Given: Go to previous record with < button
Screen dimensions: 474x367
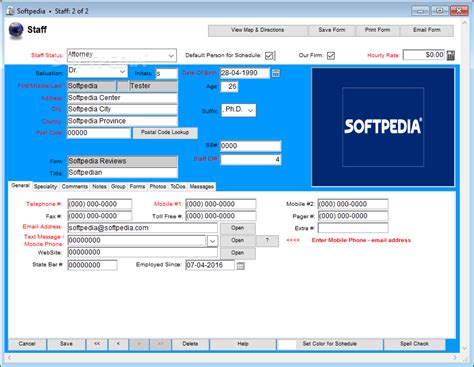Looking at the screenshot, I should pos(118,344).
